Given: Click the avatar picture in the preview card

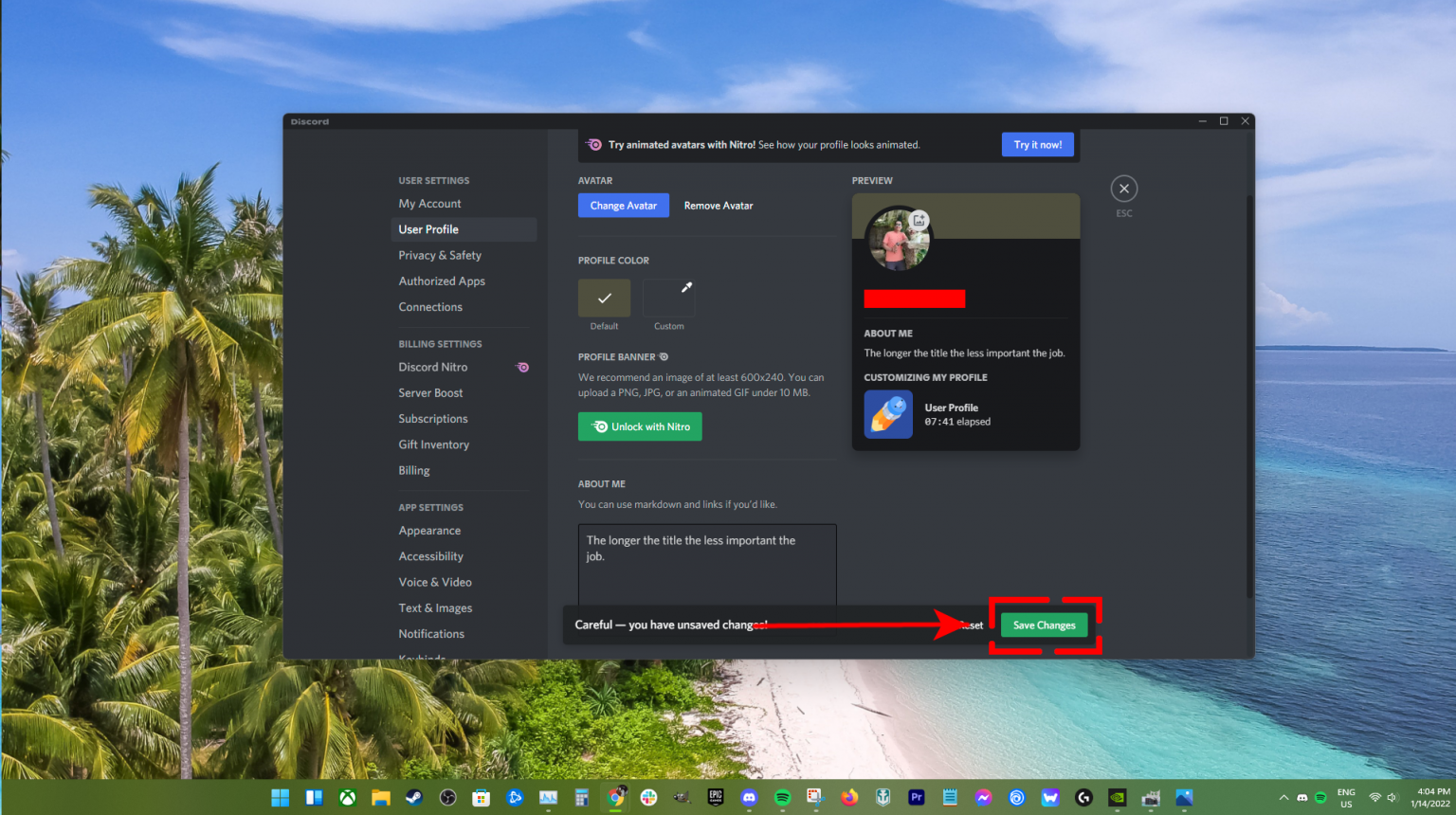Looking at the screenshot, I should coord(899,240).
